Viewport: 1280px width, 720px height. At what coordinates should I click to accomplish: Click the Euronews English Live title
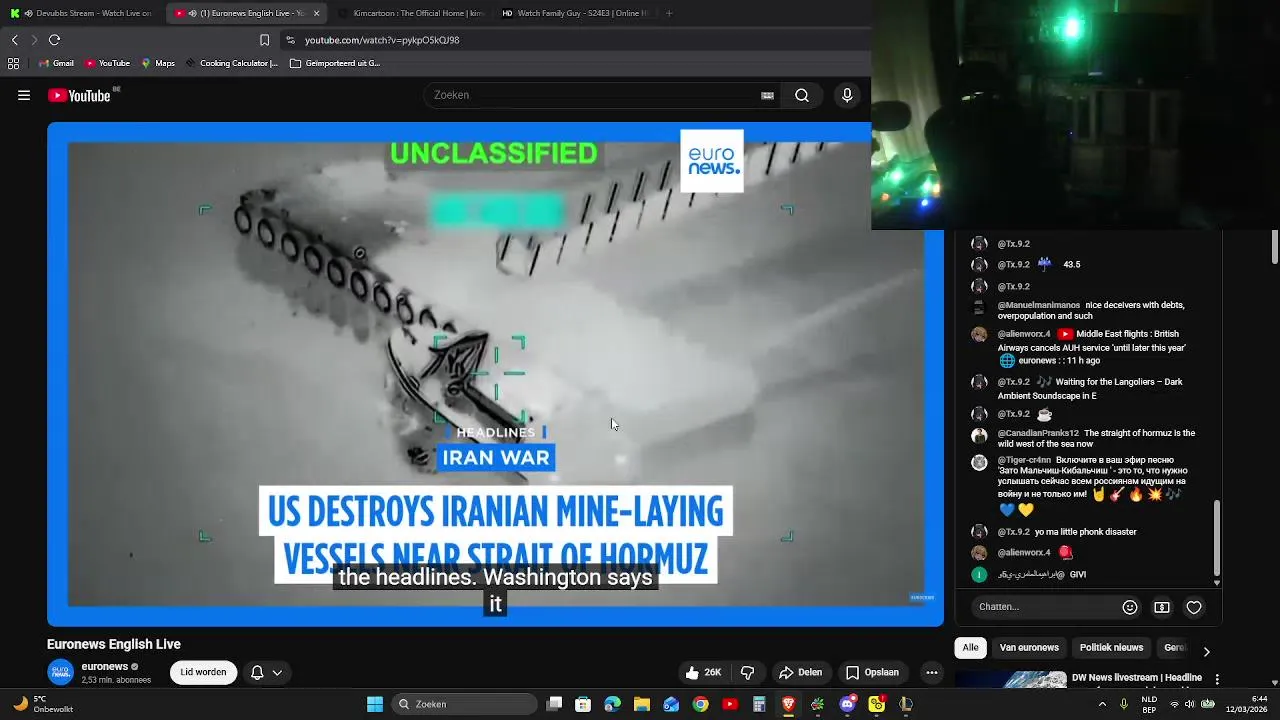pyautogui.click(x=114, y=644)
